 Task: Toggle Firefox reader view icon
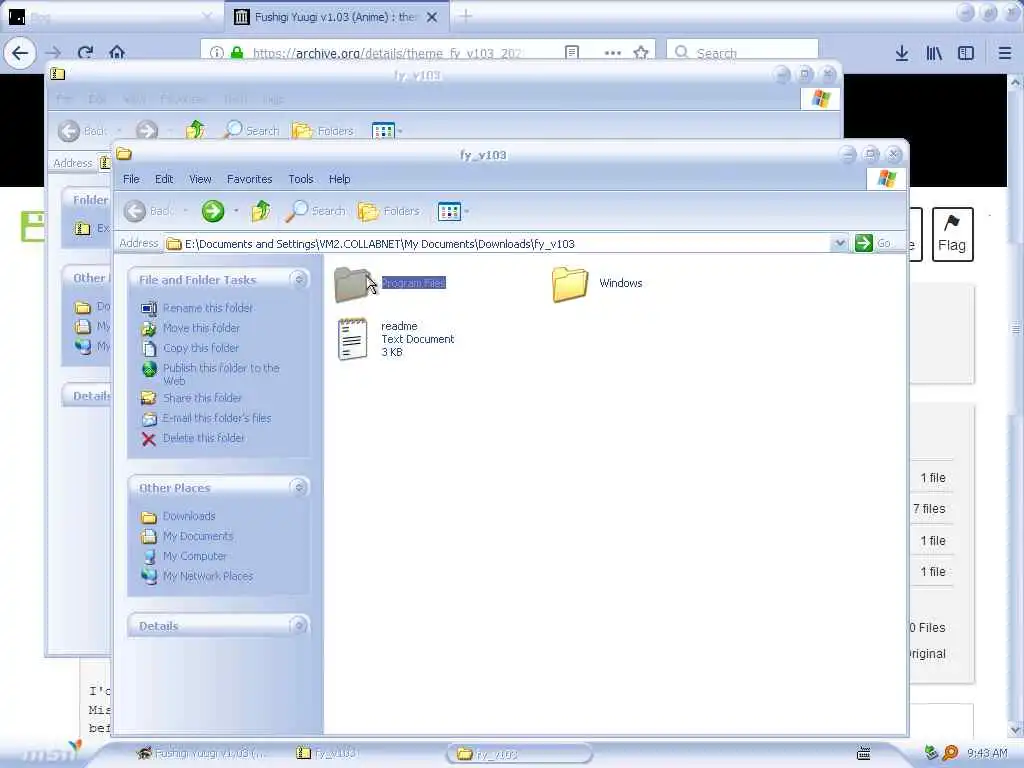click(571, 53)
